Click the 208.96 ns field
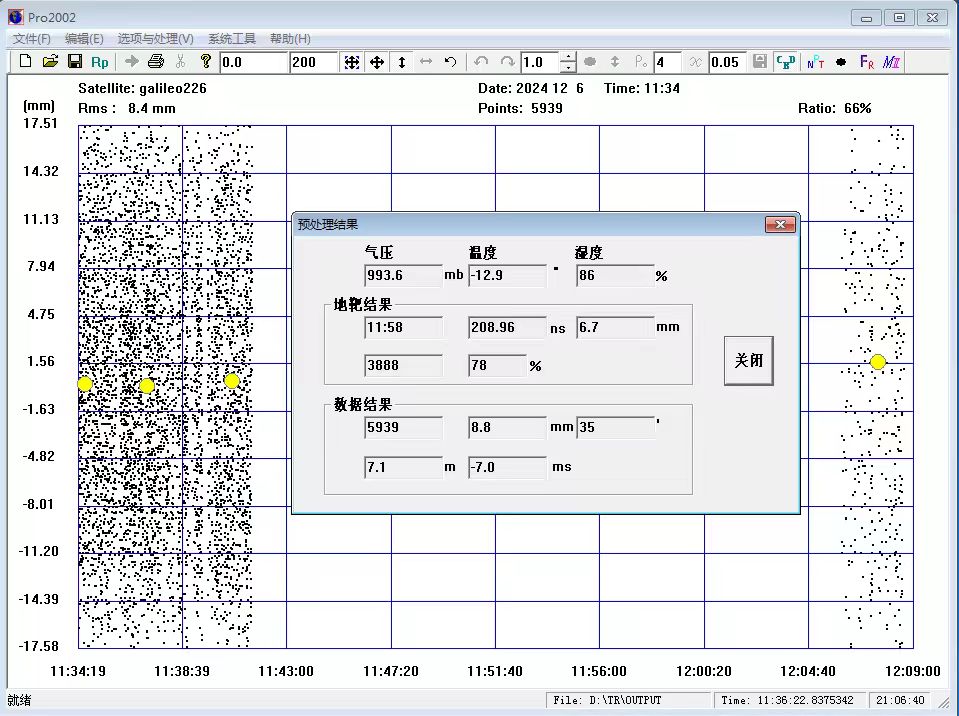959x716 pixels. click(507, 328)
